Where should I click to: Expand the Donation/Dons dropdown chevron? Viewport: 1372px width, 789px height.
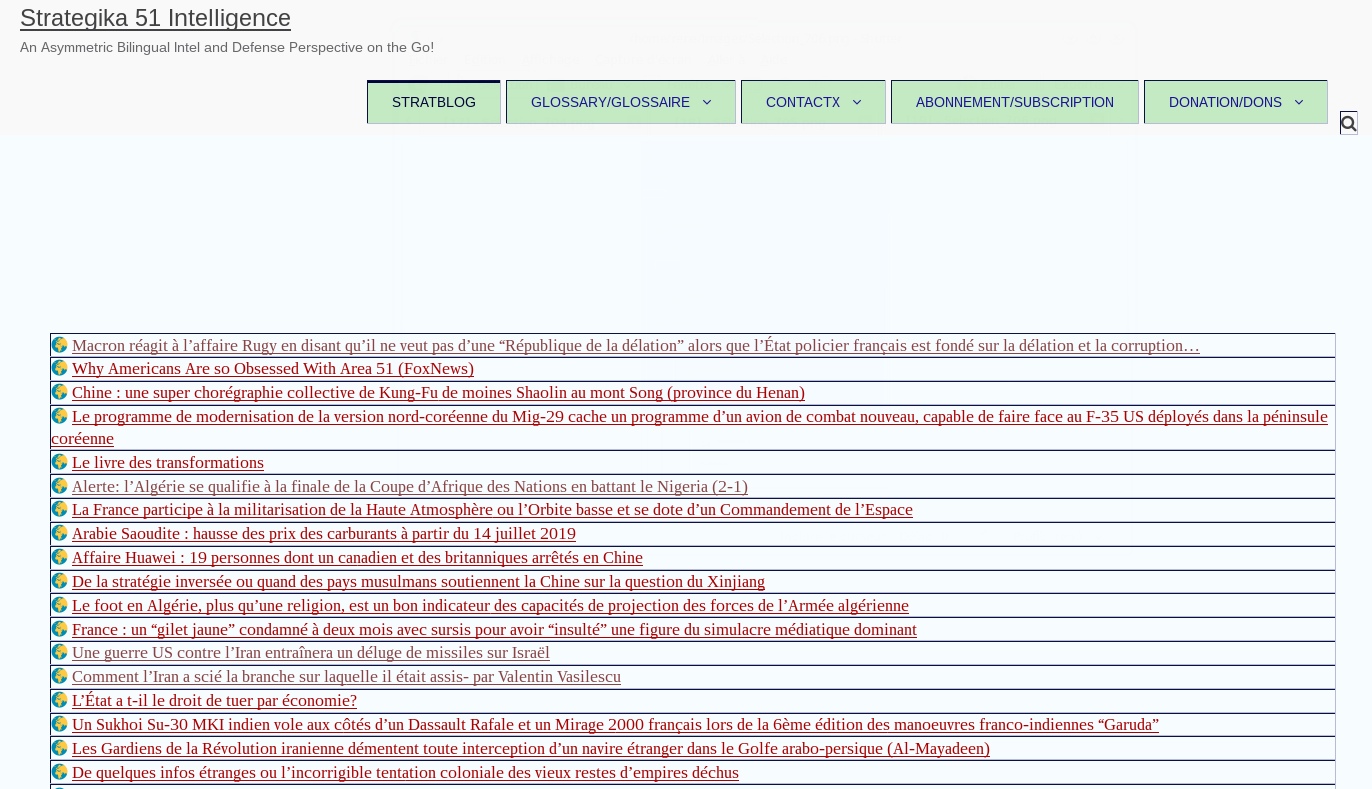click(x=1299, y=102)
